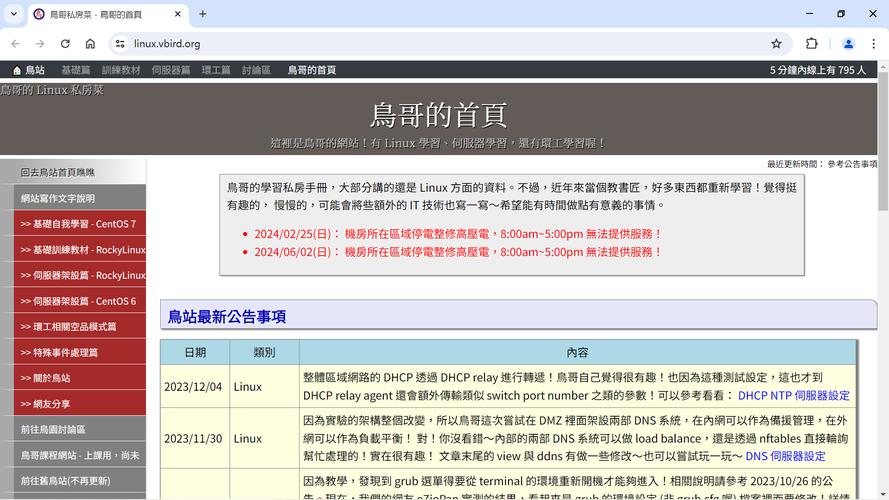
Task: Click the date cell 2023/12/04
Action: [193, 387]
